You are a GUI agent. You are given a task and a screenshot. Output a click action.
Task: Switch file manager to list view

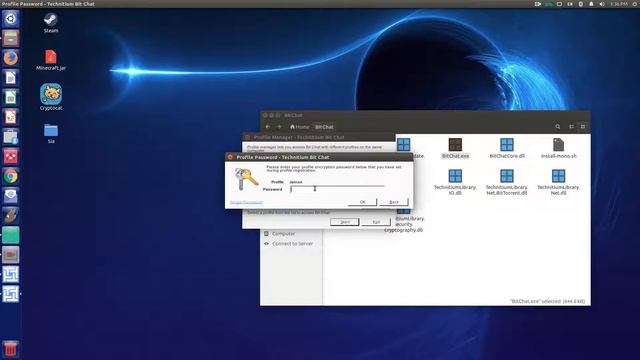pyautogui.click(x=571, y=127)
